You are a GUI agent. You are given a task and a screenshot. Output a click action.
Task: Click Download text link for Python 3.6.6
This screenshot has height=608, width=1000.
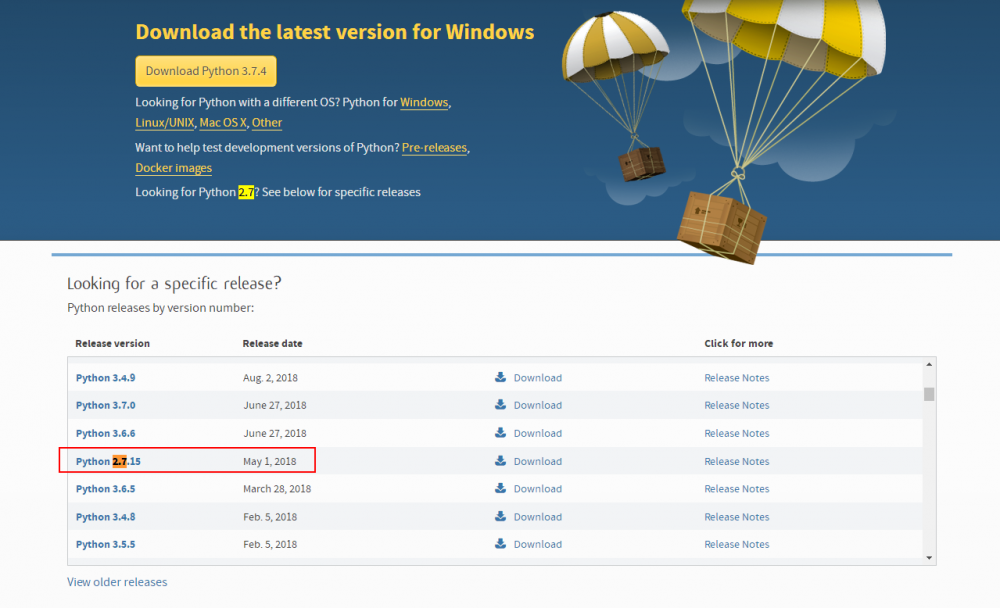[x=538, y=433]
